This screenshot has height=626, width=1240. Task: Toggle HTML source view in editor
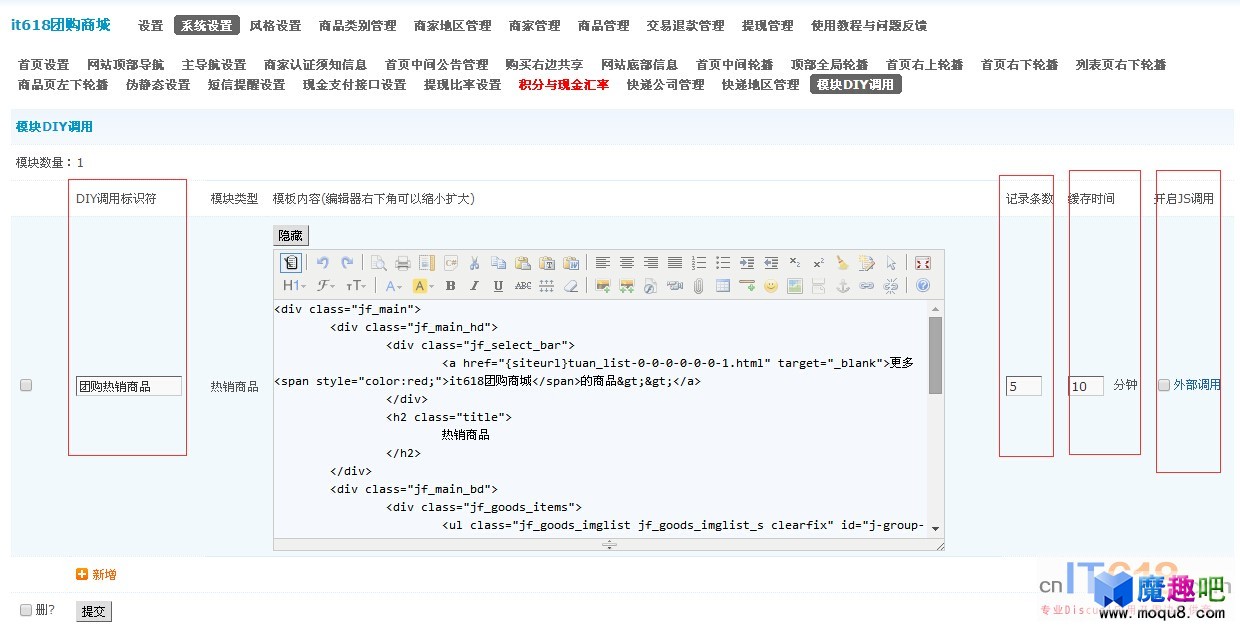291,263
